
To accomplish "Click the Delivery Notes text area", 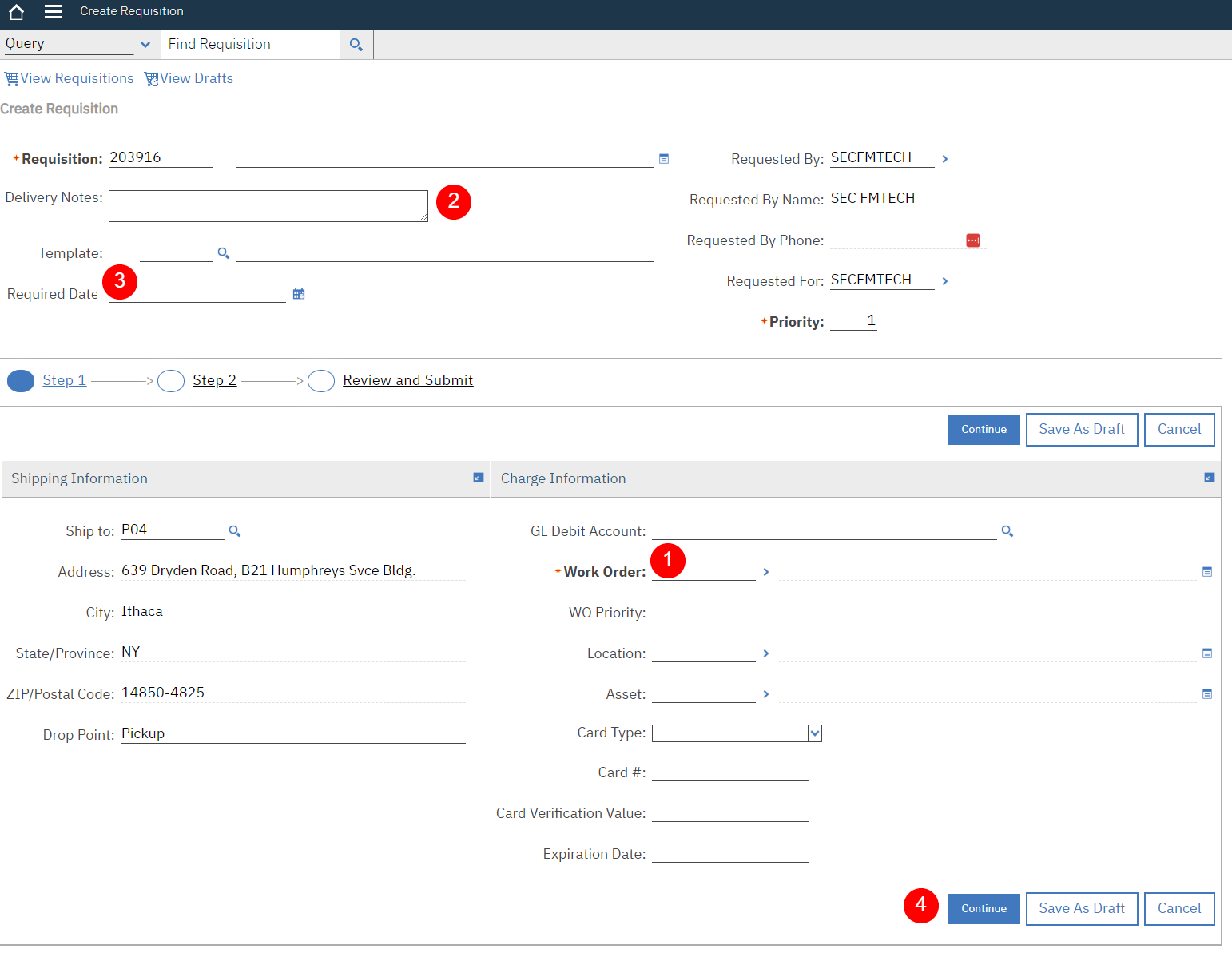I will point(268,206).
